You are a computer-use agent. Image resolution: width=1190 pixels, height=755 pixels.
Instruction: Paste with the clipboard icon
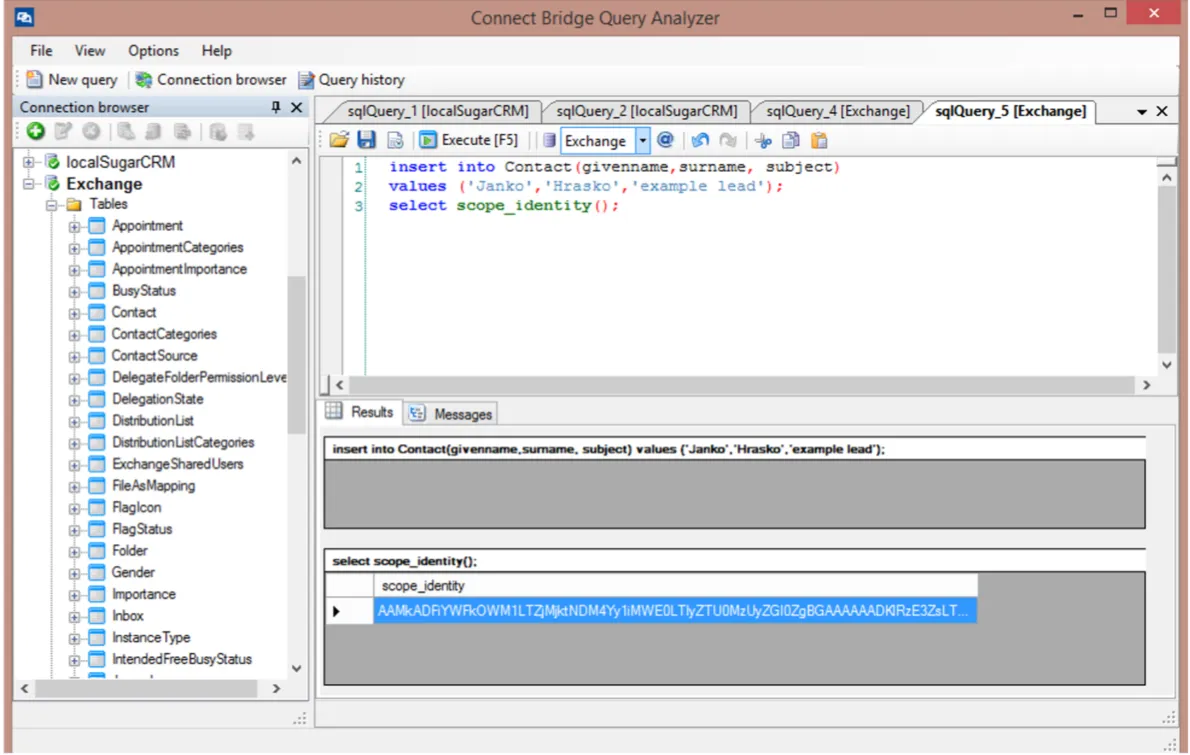coord(819,140)
